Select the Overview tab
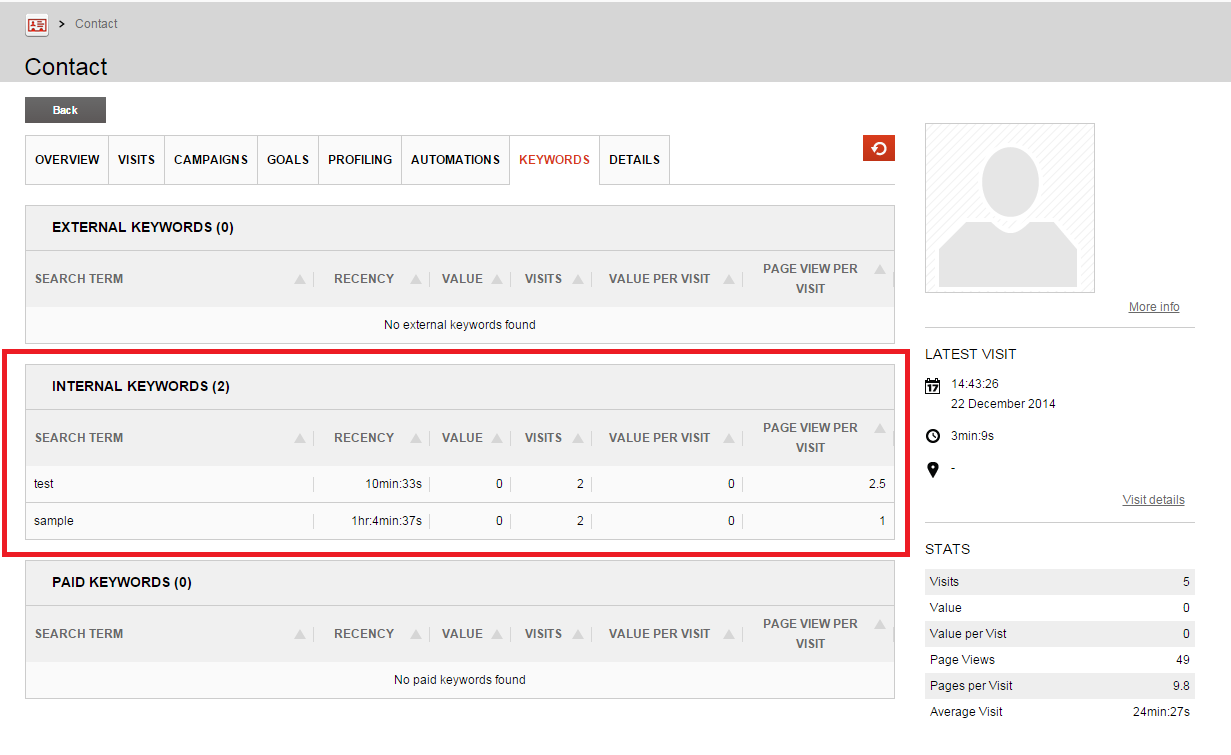The width and height of the screenshot is (1231, 755). pyautogui.click(x=66, y=159)
